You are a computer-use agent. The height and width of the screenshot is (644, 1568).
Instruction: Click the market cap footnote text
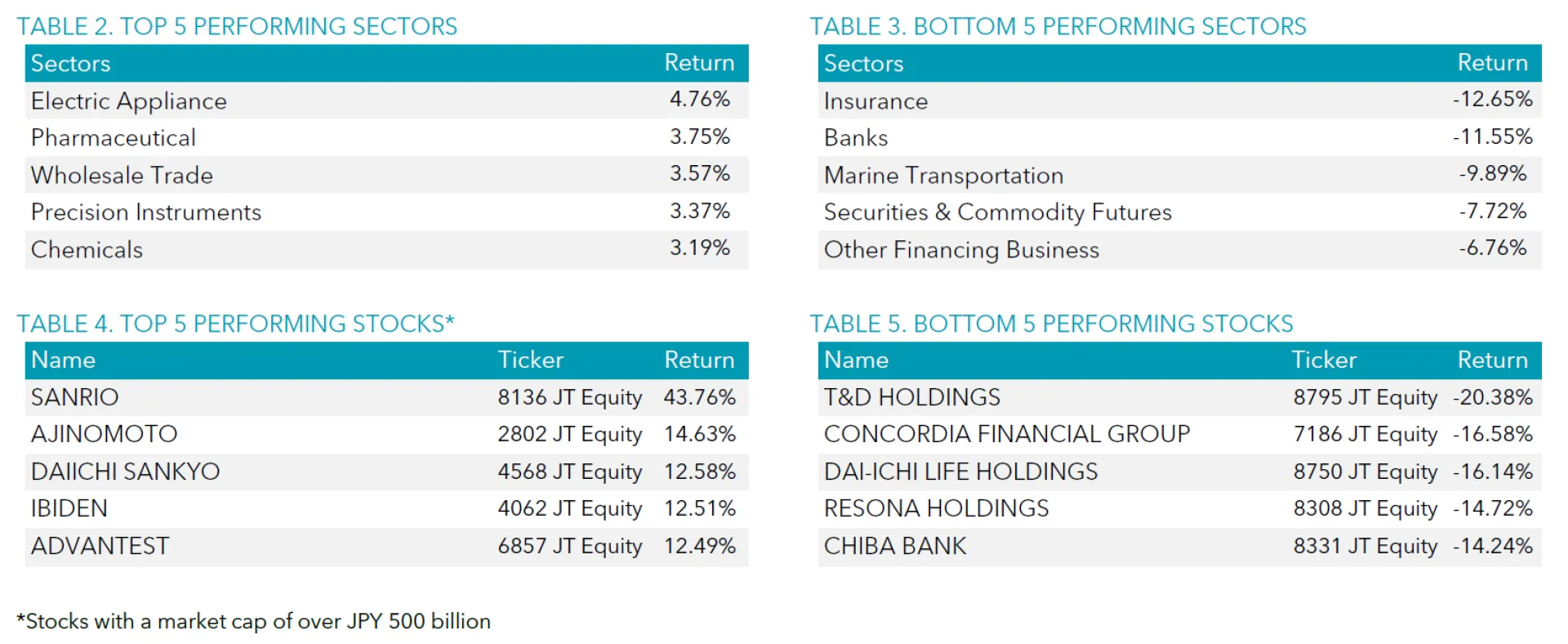pyautogui.click(x=254, y=621)
